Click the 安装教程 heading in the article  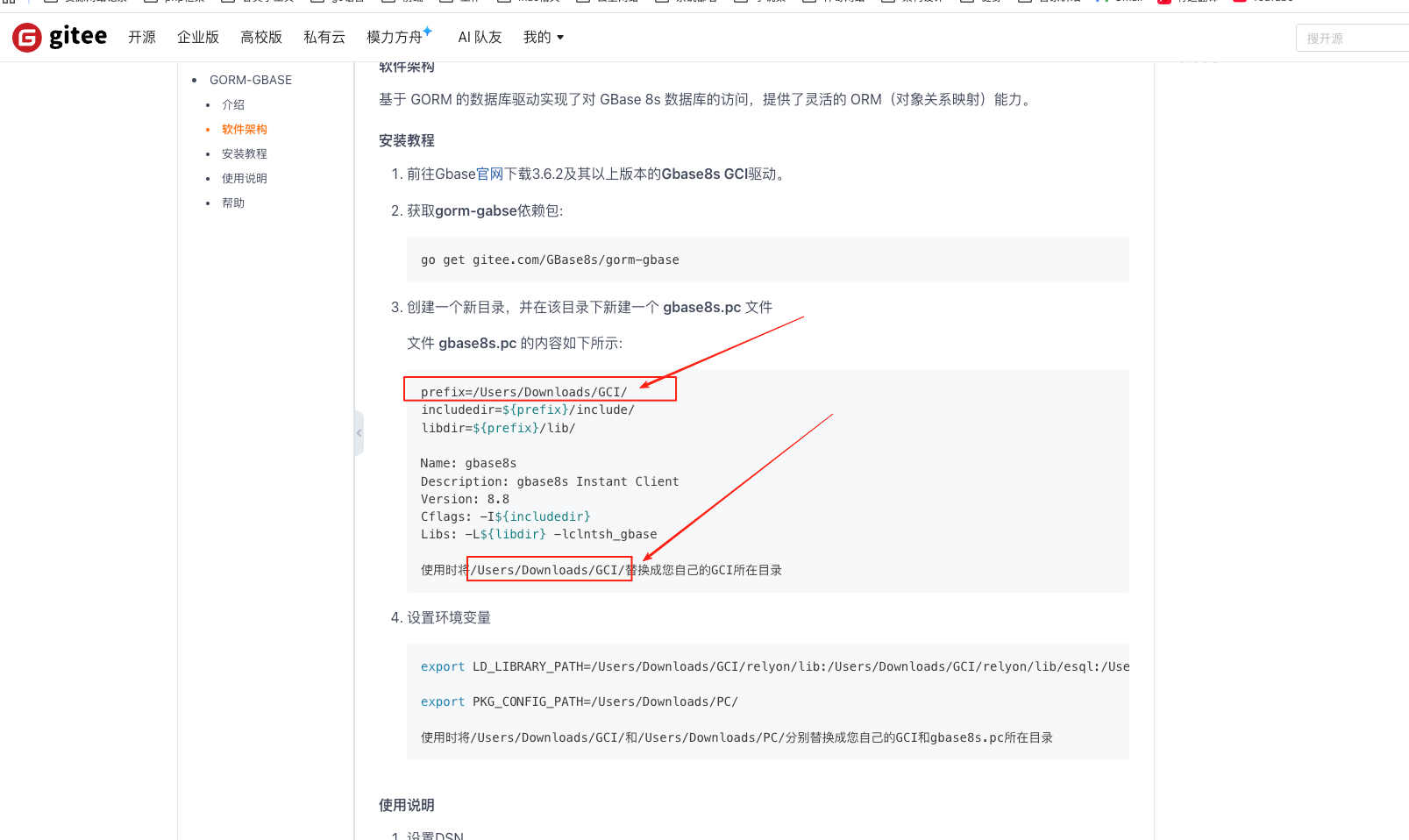click(x=407, y=140)
